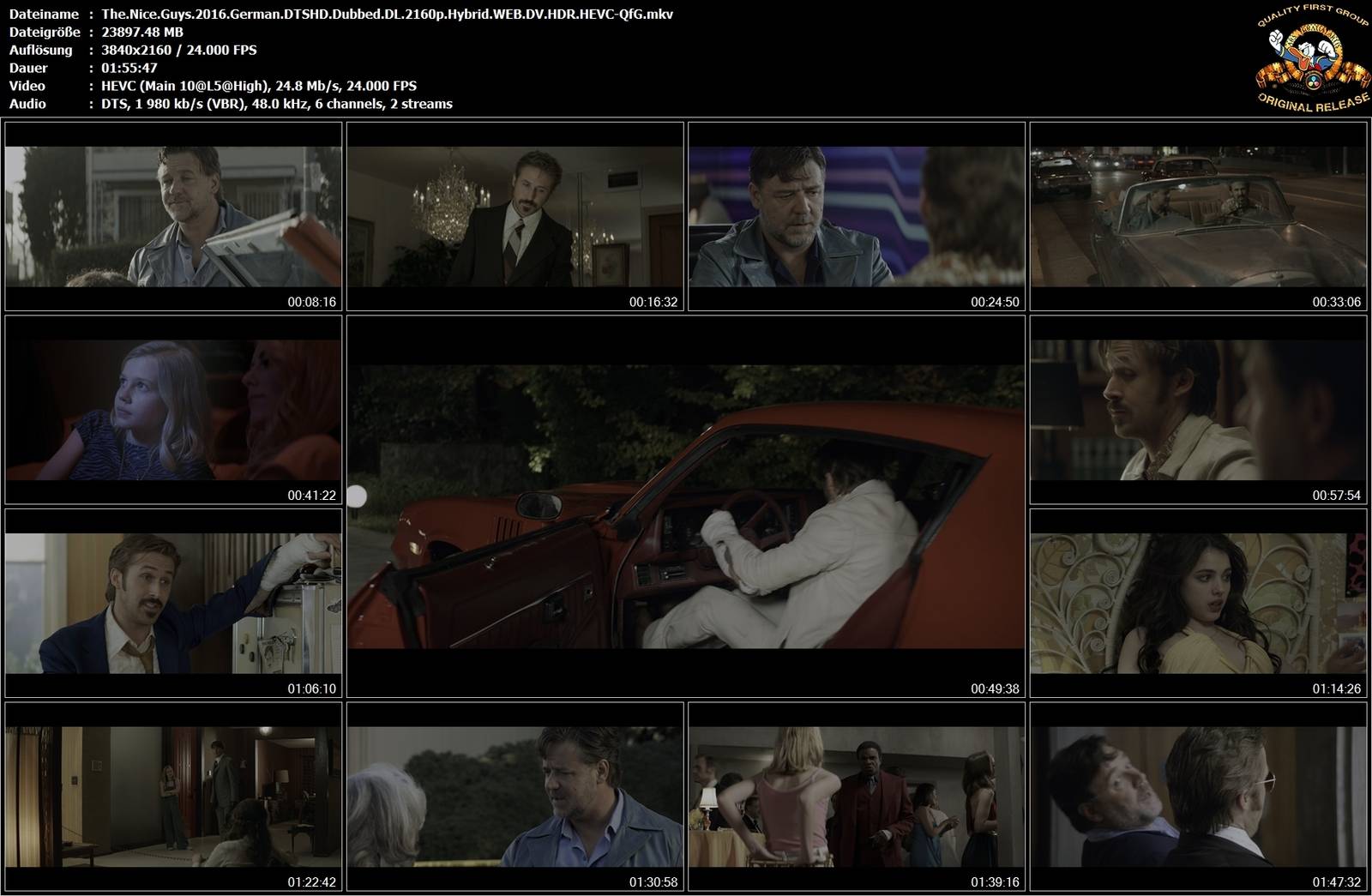Click the Video label
This screenshot has height=896, width=1372.
click(27, 86)
